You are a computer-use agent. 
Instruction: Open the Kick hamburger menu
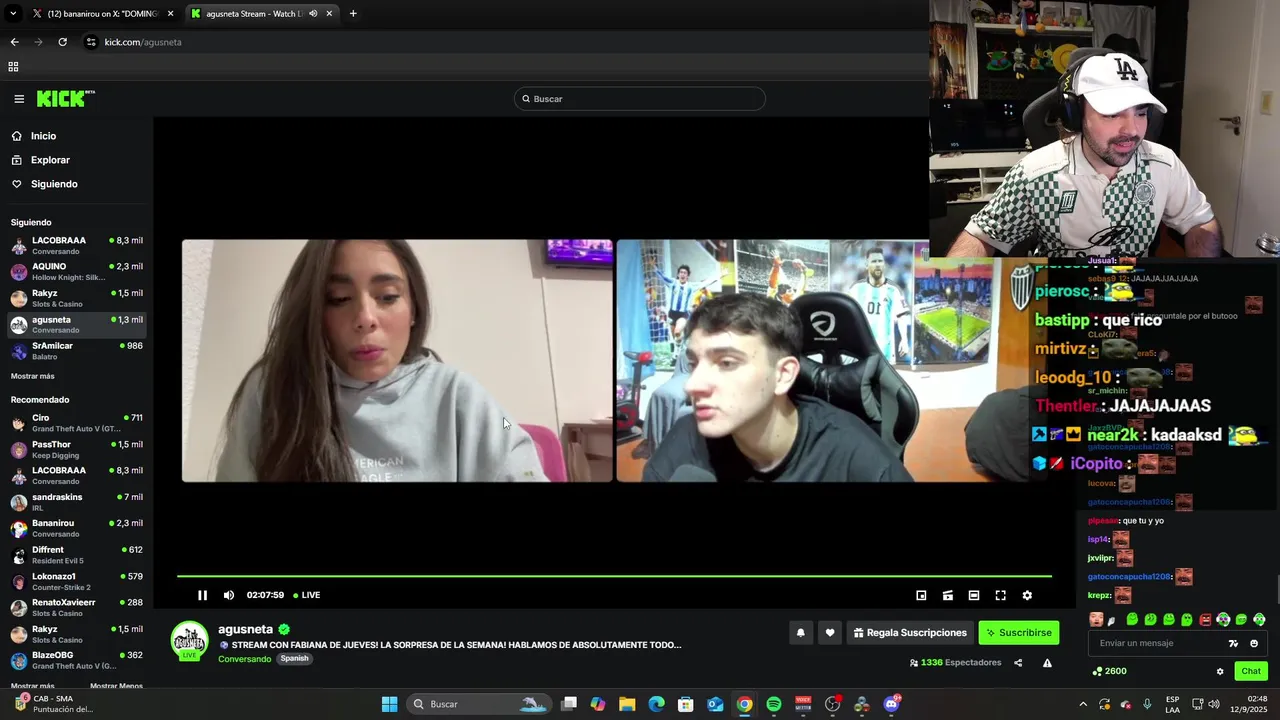(x=19, y=99)
